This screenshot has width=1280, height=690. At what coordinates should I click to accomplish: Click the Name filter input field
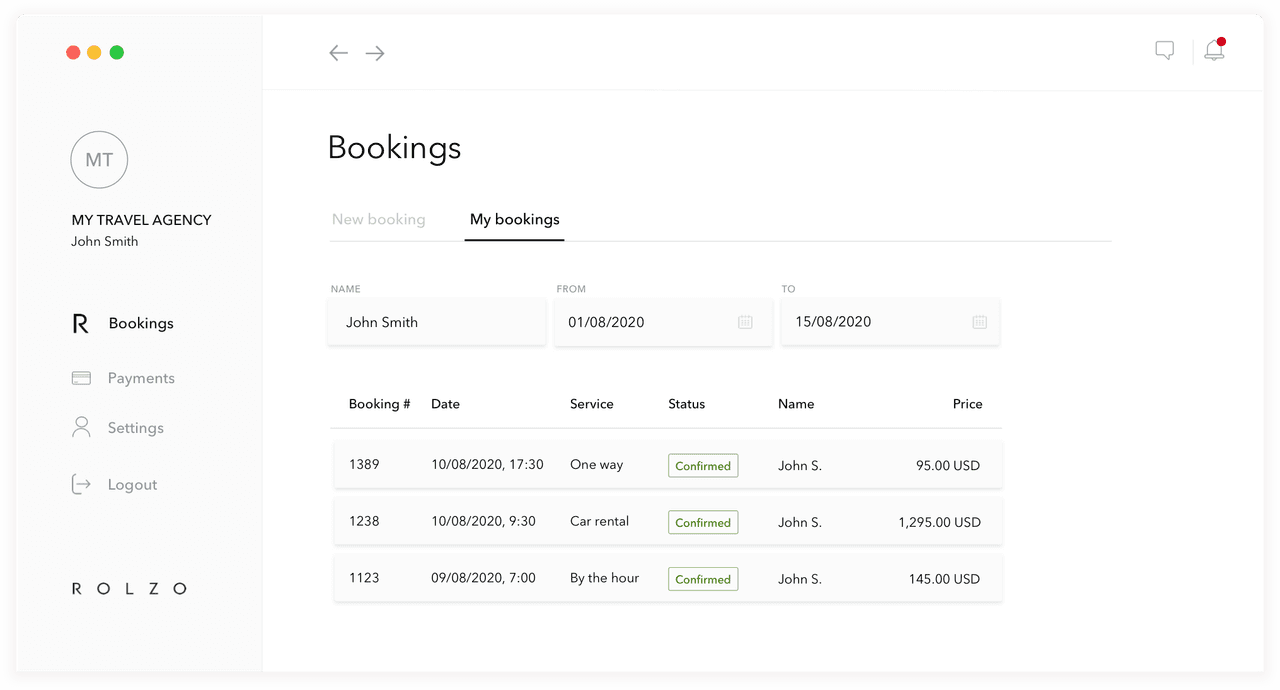(436, 322)
